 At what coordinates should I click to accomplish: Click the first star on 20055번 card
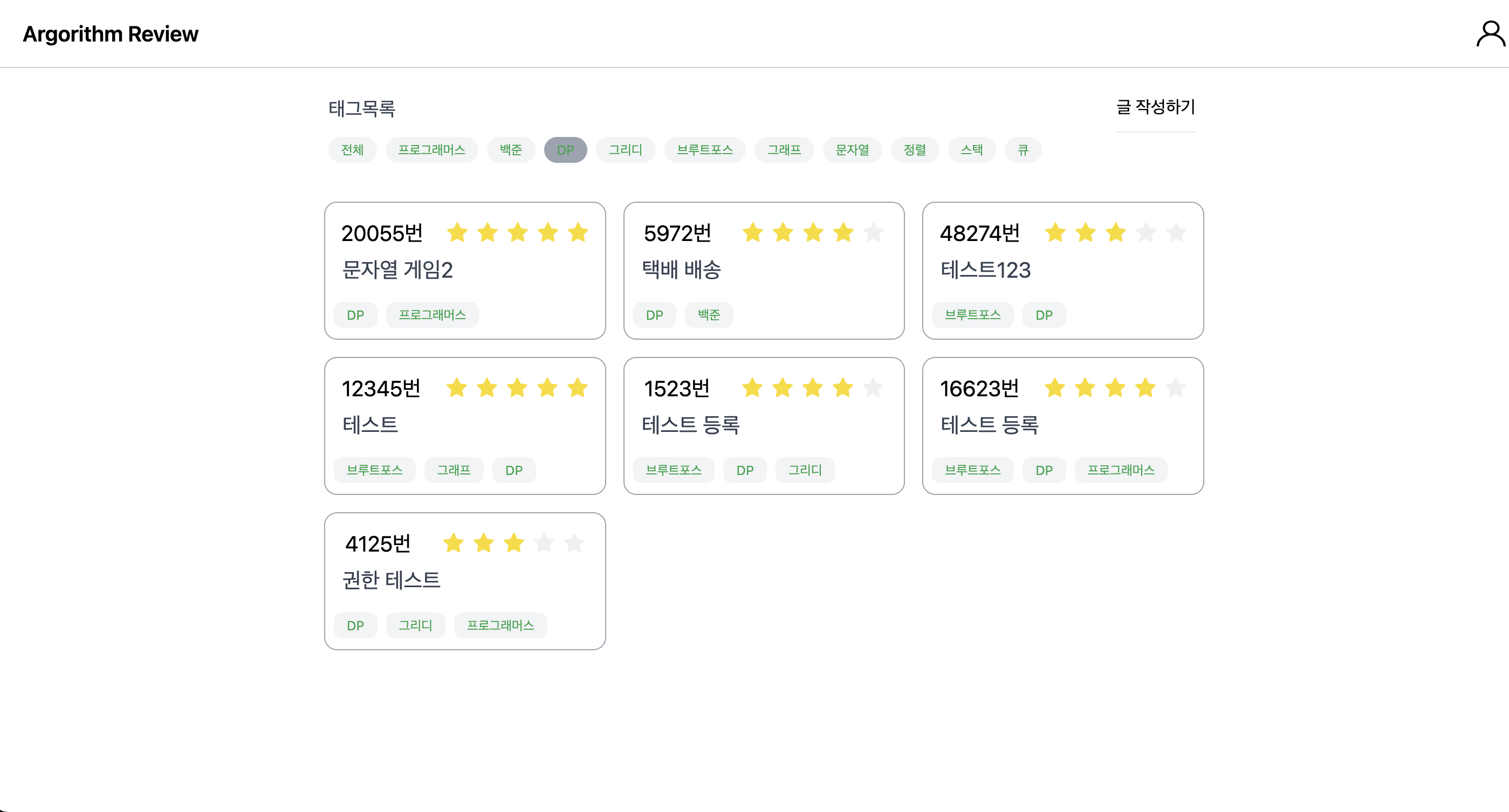click(x=457, y=232)
